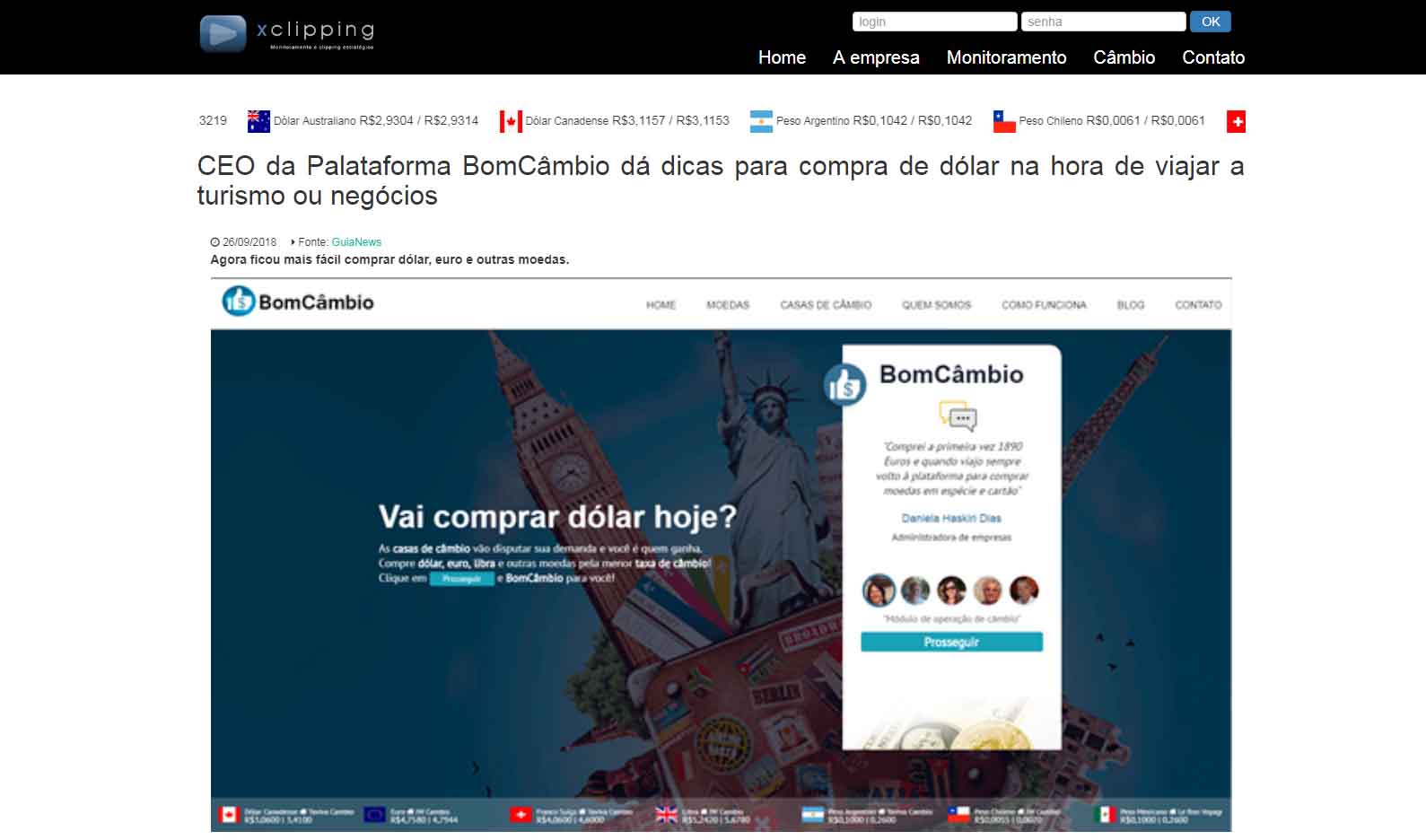This screenshot has width=1426, height=840.
Task: Click BLOG in the BomCâmbio navigation
Action: click(1131, 305)
